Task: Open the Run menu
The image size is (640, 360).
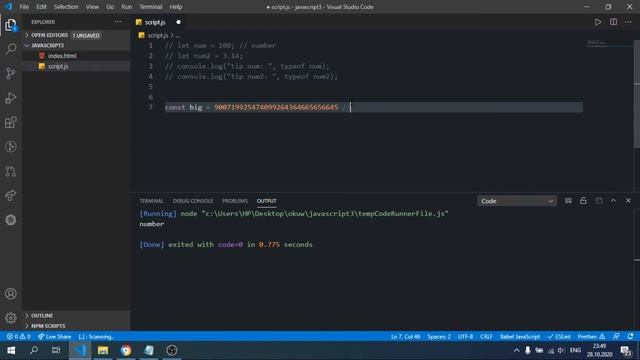Action: pos(127,7)
